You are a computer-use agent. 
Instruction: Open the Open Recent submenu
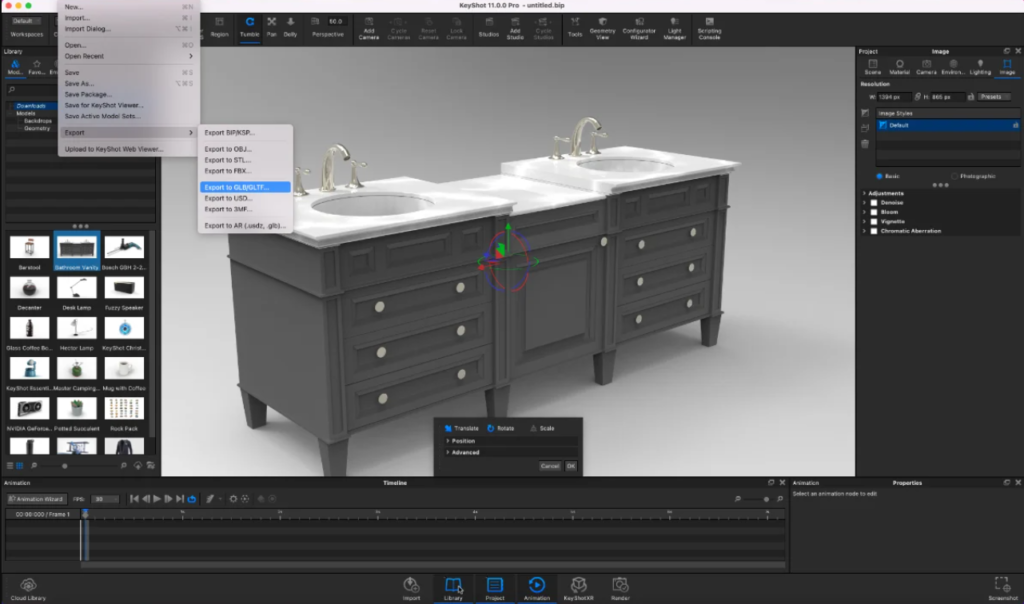click(129, 56)
